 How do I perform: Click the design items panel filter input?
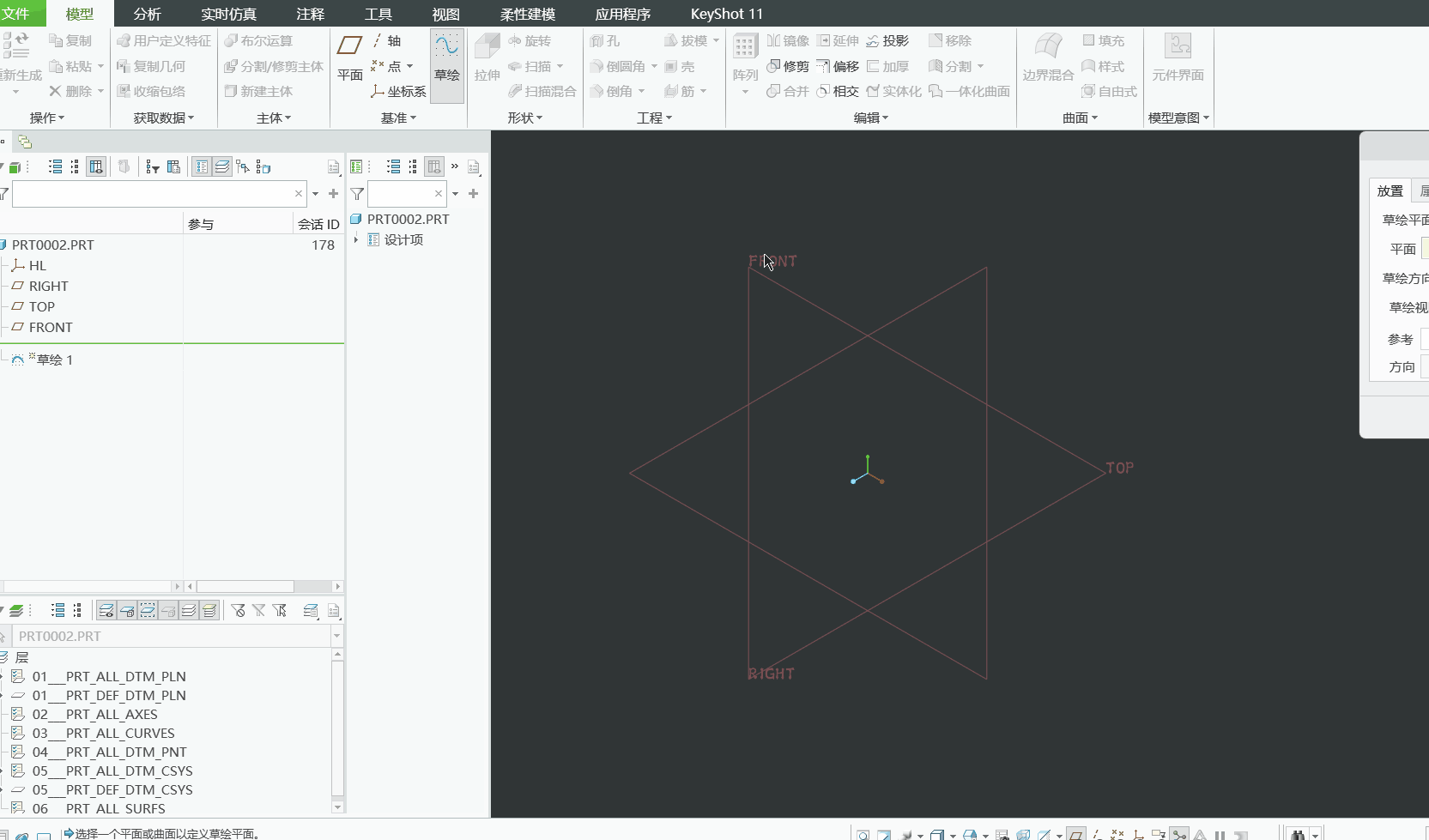(407, 194)
